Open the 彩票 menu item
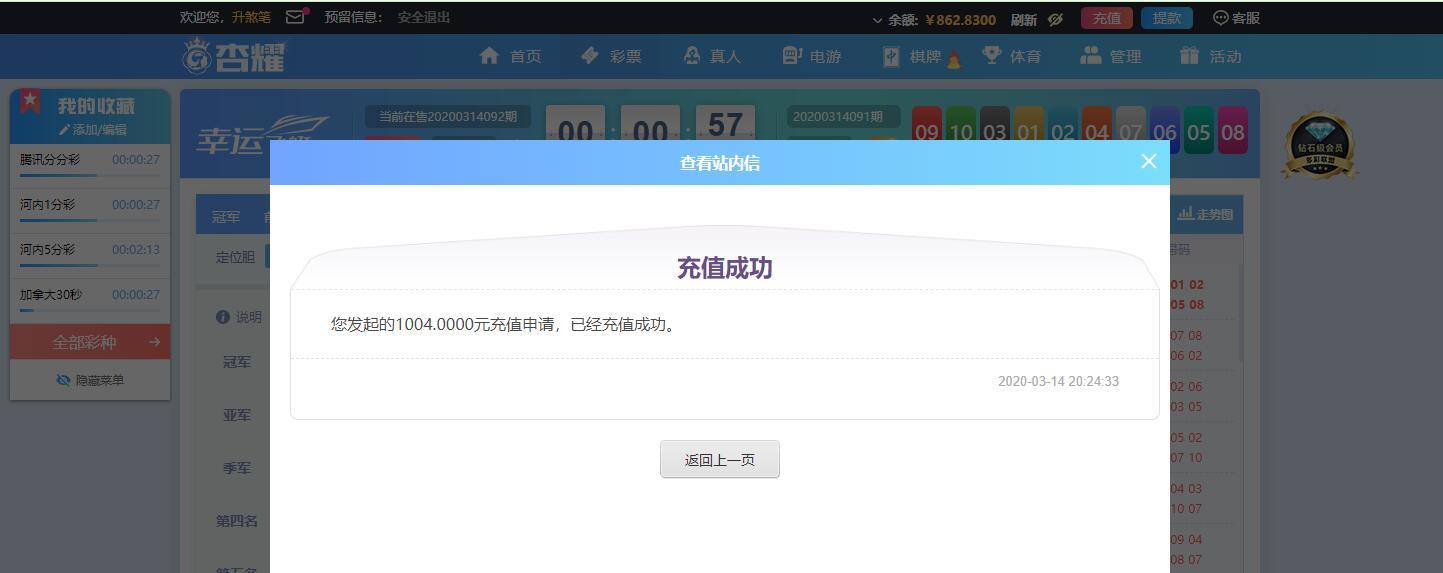The width and height of the screenshot is (1443, 573). pyautogui.click(x=626, y=57)
